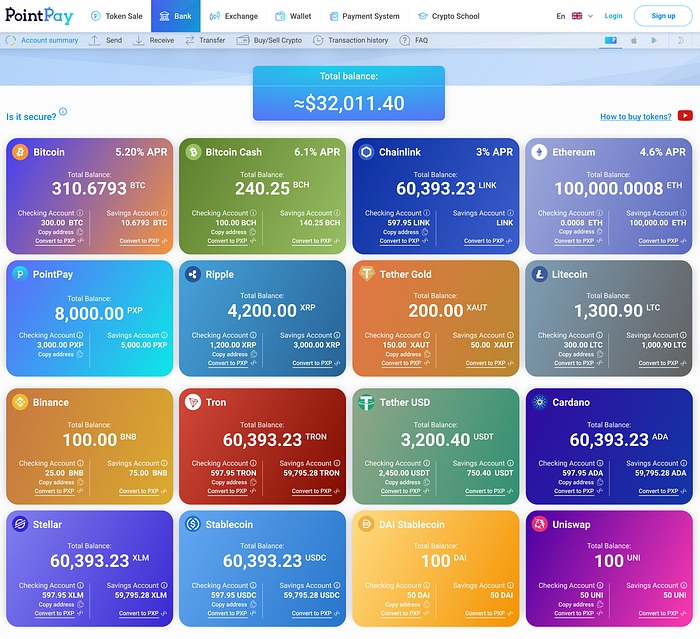Click the Stellar coin icon

point(20,524)
